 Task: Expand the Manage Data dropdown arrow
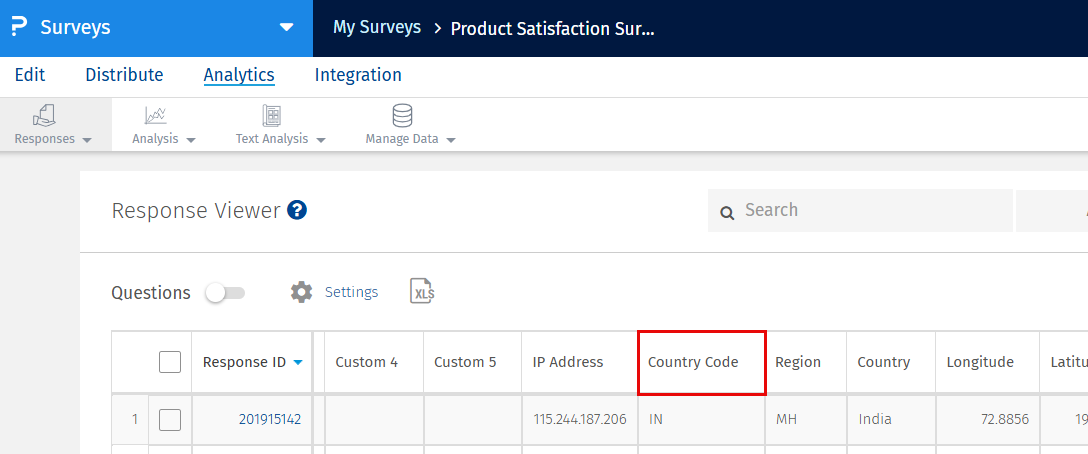pos(451,140)
